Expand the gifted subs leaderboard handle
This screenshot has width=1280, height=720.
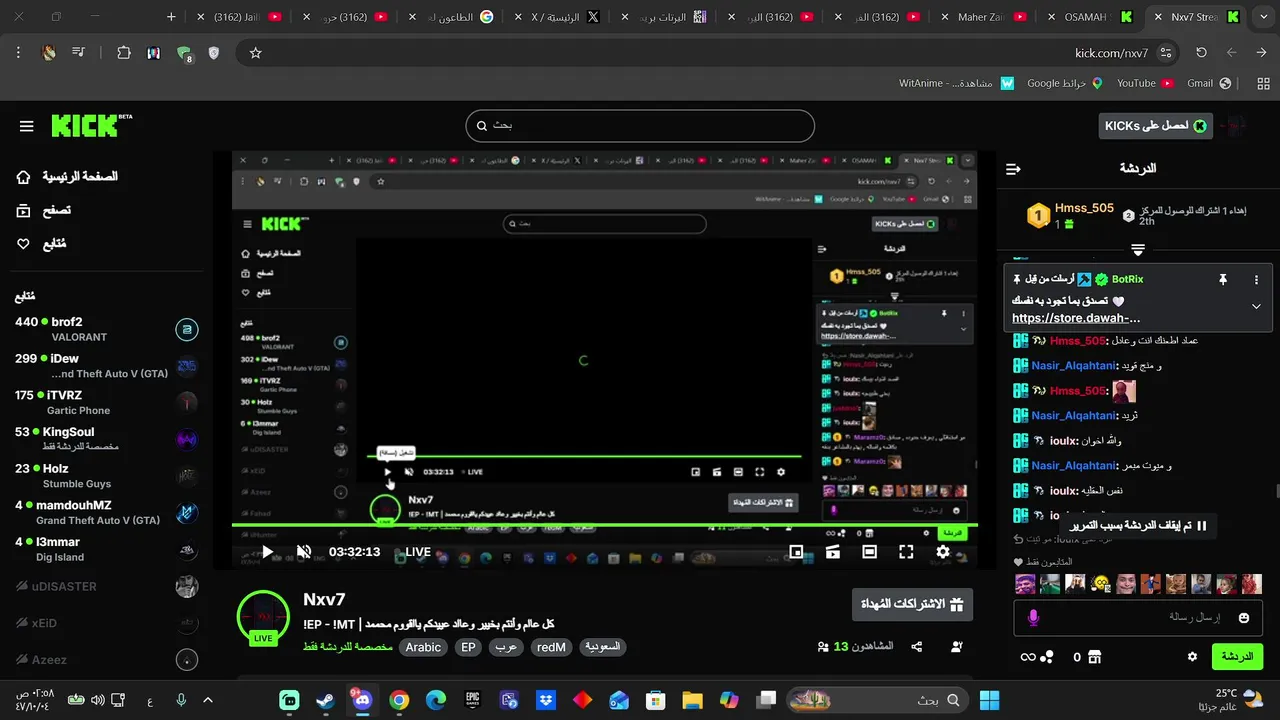[1138, 249]
